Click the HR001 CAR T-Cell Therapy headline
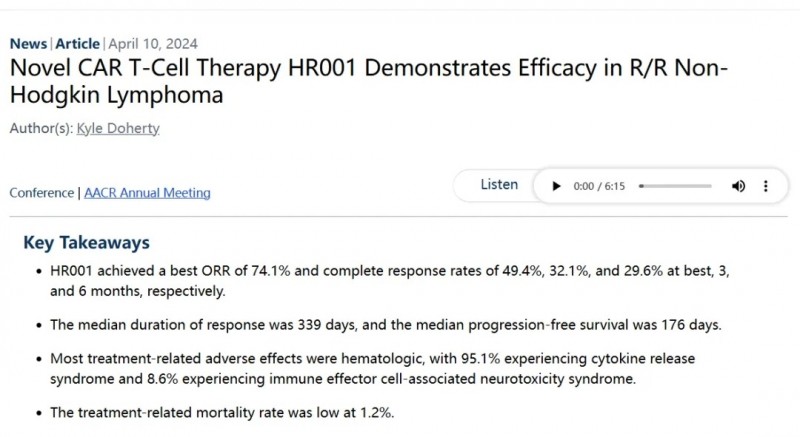 (368, 81)
